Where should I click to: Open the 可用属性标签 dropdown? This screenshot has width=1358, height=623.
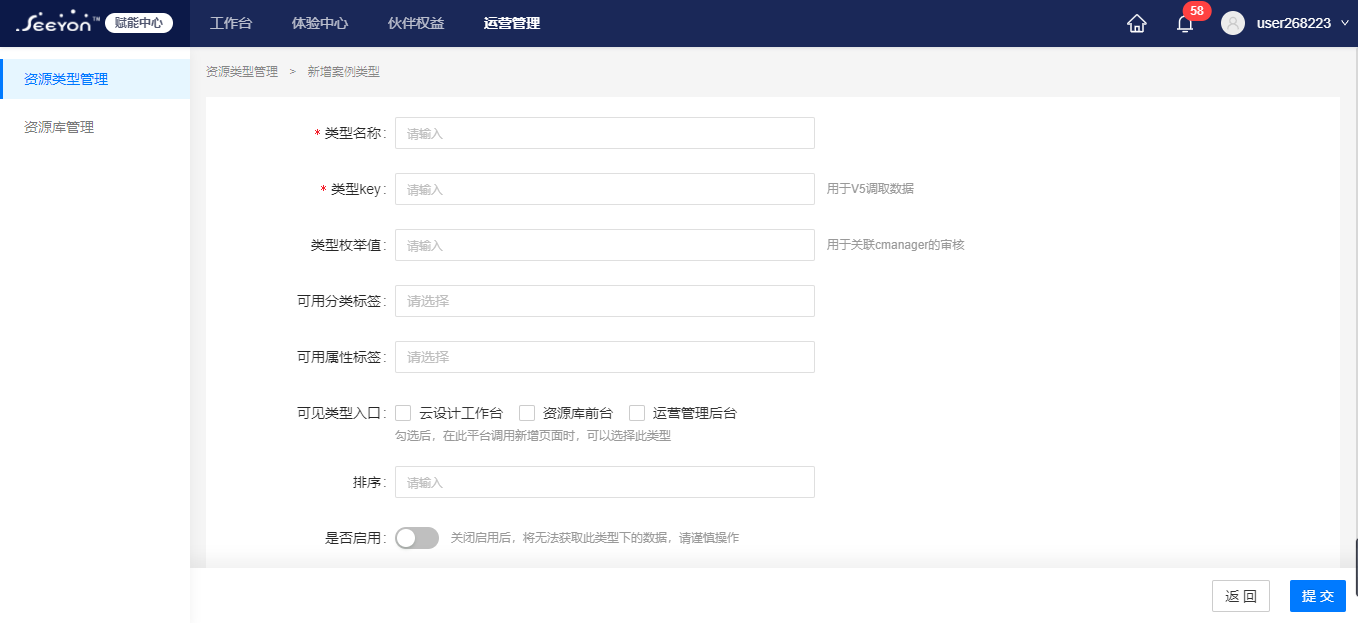coord(605,357)
